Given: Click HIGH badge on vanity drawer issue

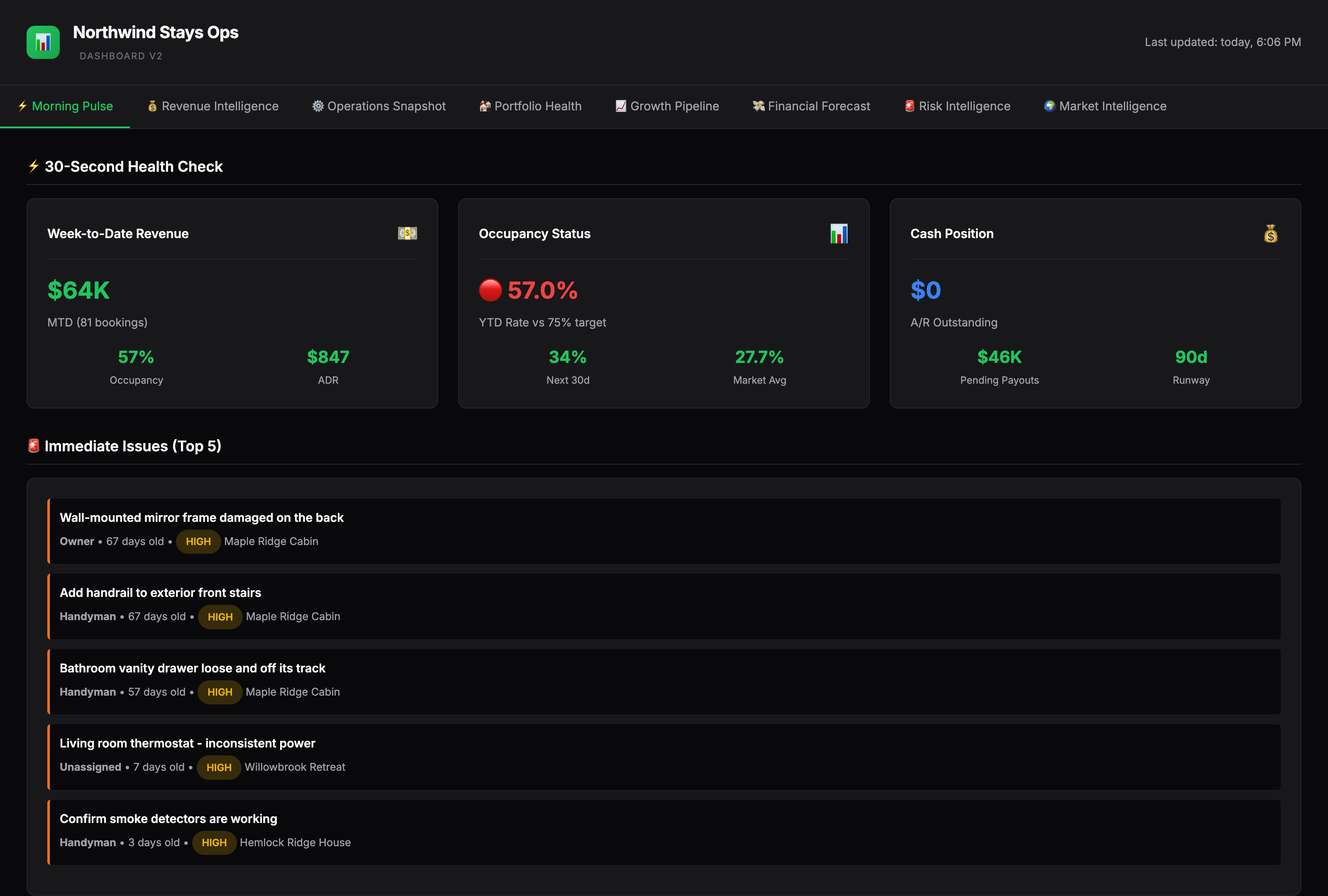Looking at the screenshot, I should coord(220,692).
